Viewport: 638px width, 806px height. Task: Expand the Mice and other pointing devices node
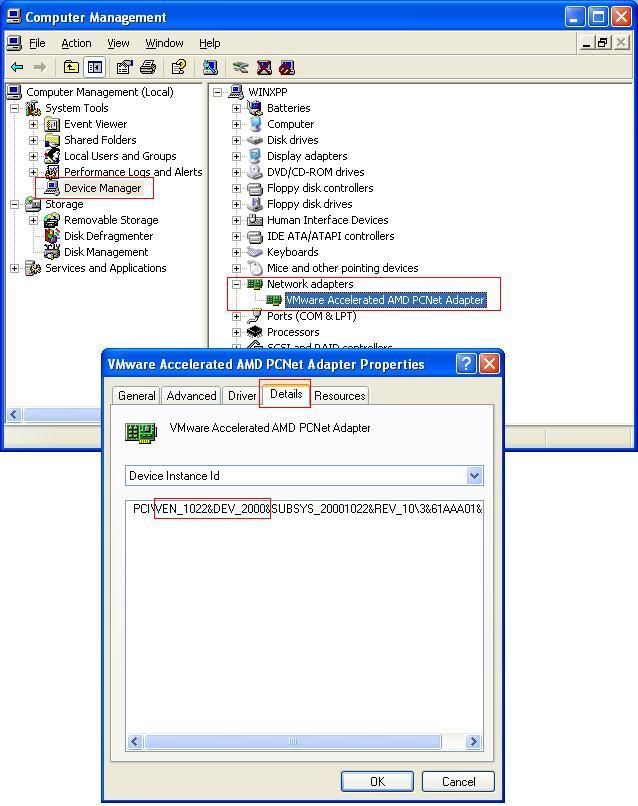coord(236,268)
